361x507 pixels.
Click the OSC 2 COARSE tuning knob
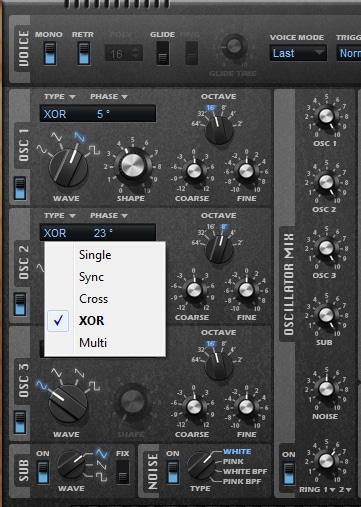tap(194, 290)
